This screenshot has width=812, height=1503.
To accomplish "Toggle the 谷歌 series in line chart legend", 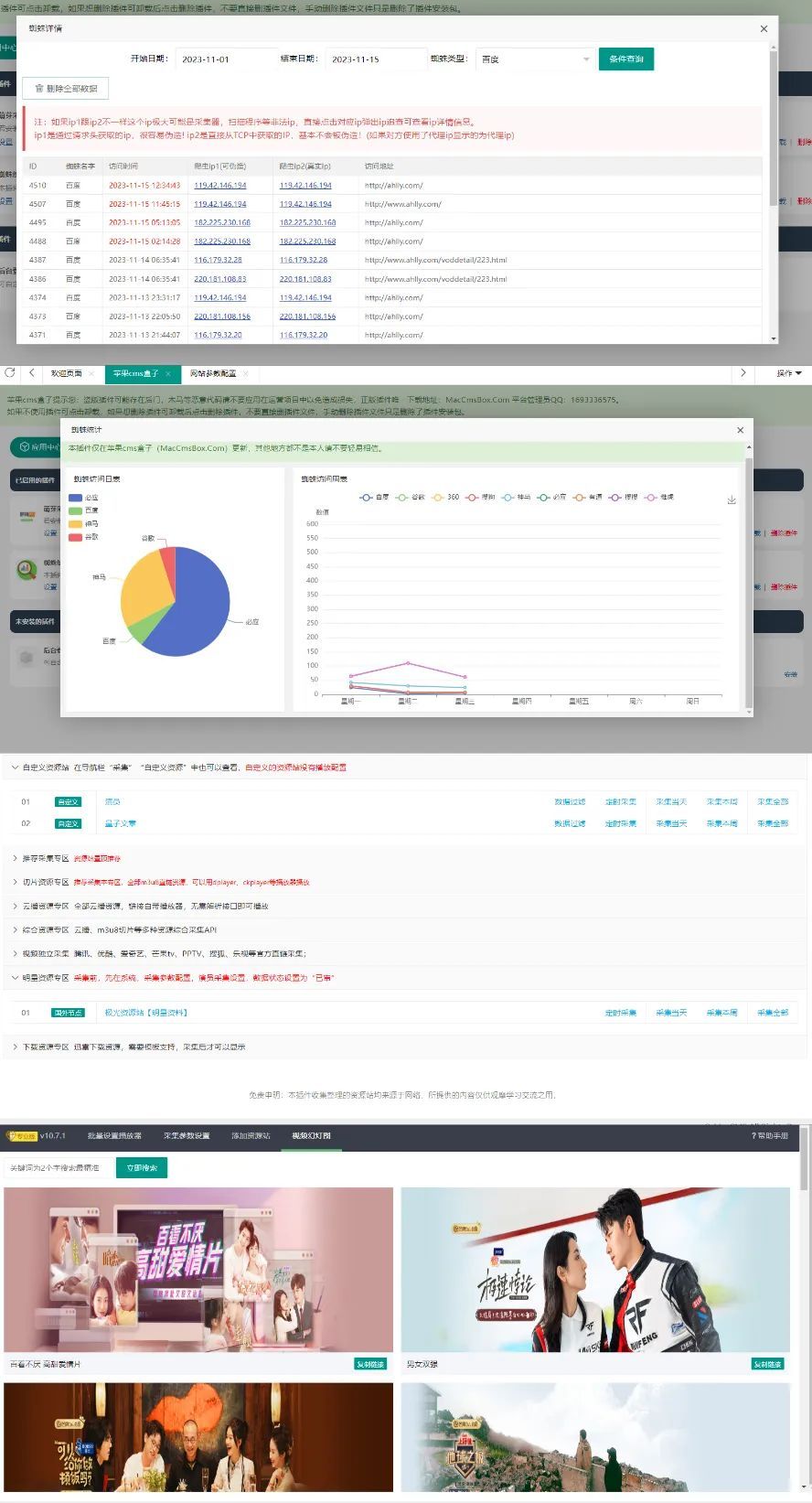I will pos(410,497).
